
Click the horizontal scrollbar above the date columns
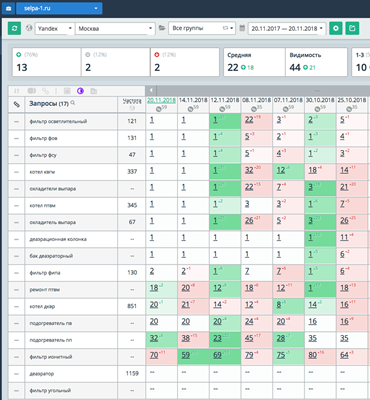click(x=263, y=90)
